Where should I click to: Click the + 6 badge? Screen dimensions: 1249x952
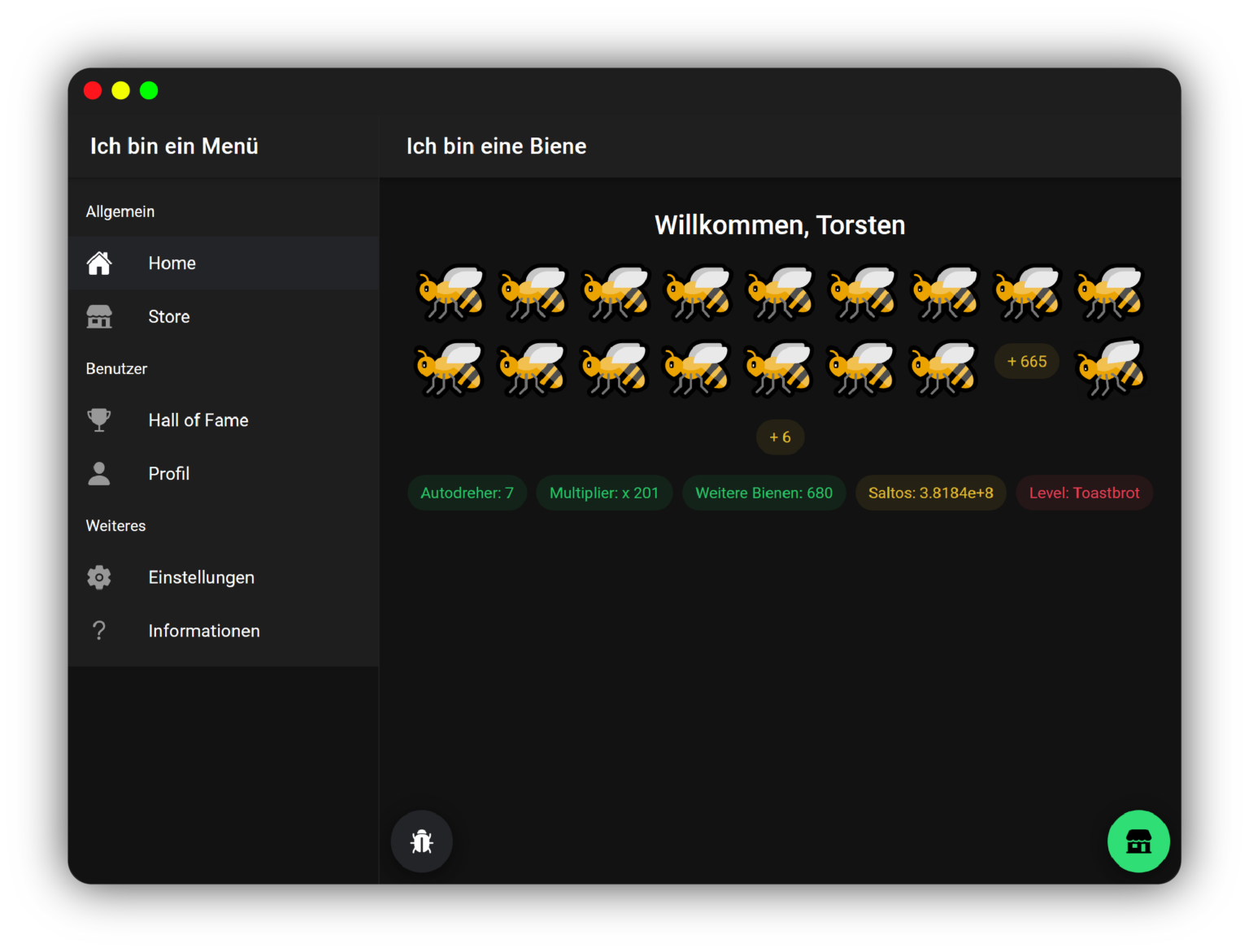click(x=780, y=437)
